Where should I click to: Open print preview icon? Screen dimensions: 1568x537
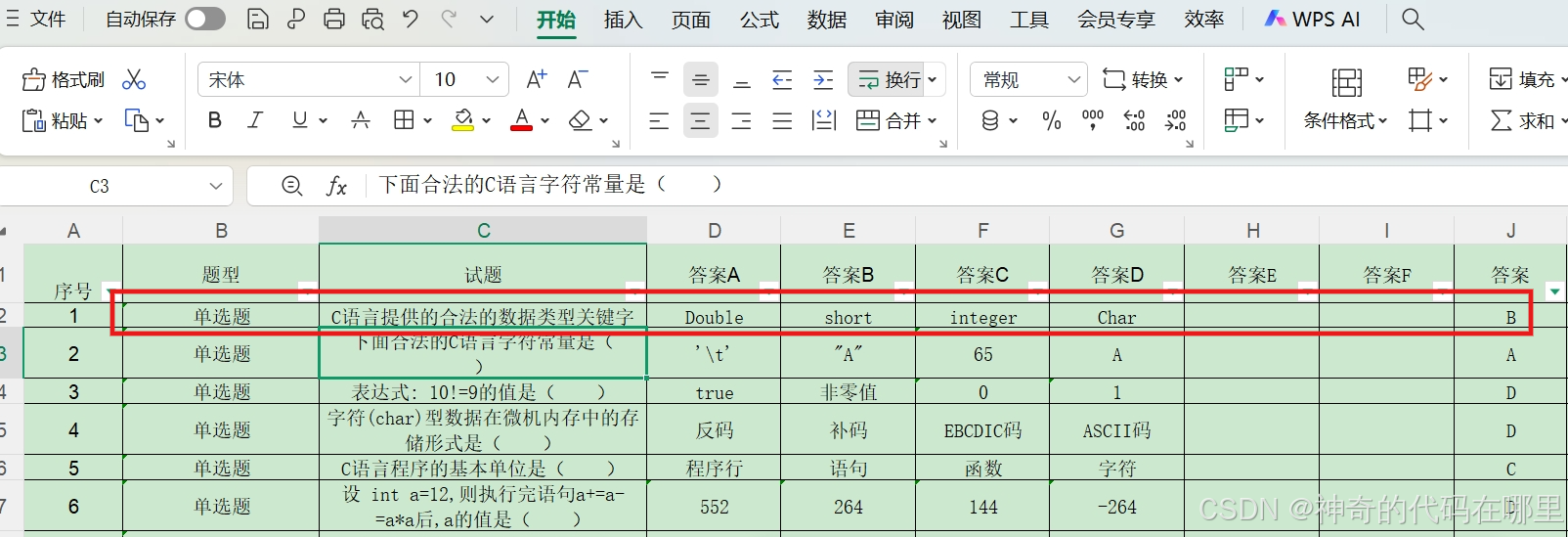[372, 19]
